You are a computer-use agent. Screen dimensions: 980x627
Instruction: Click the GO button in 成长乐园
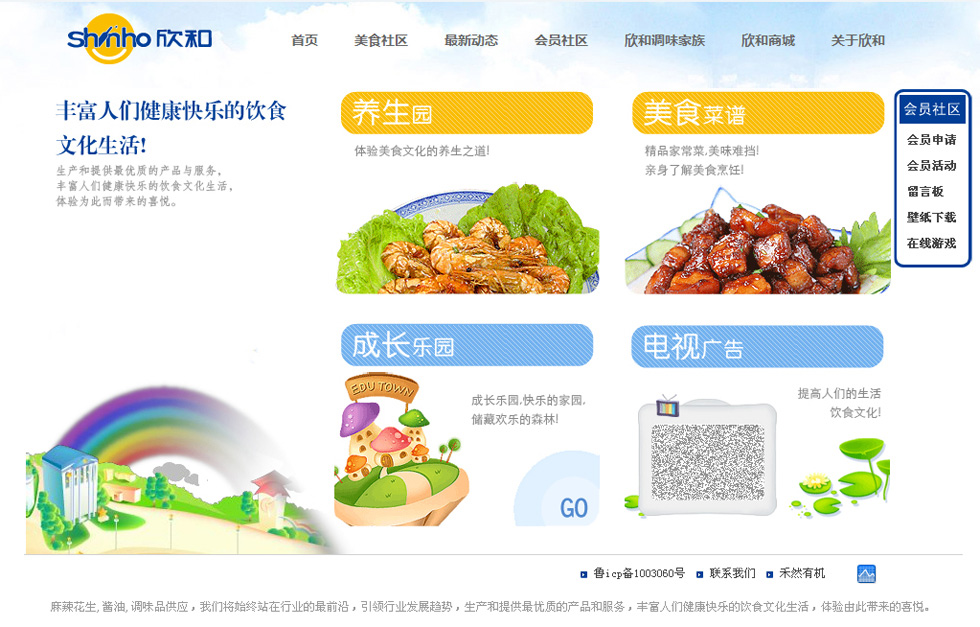pyautogui.click(x=573, y=508)
